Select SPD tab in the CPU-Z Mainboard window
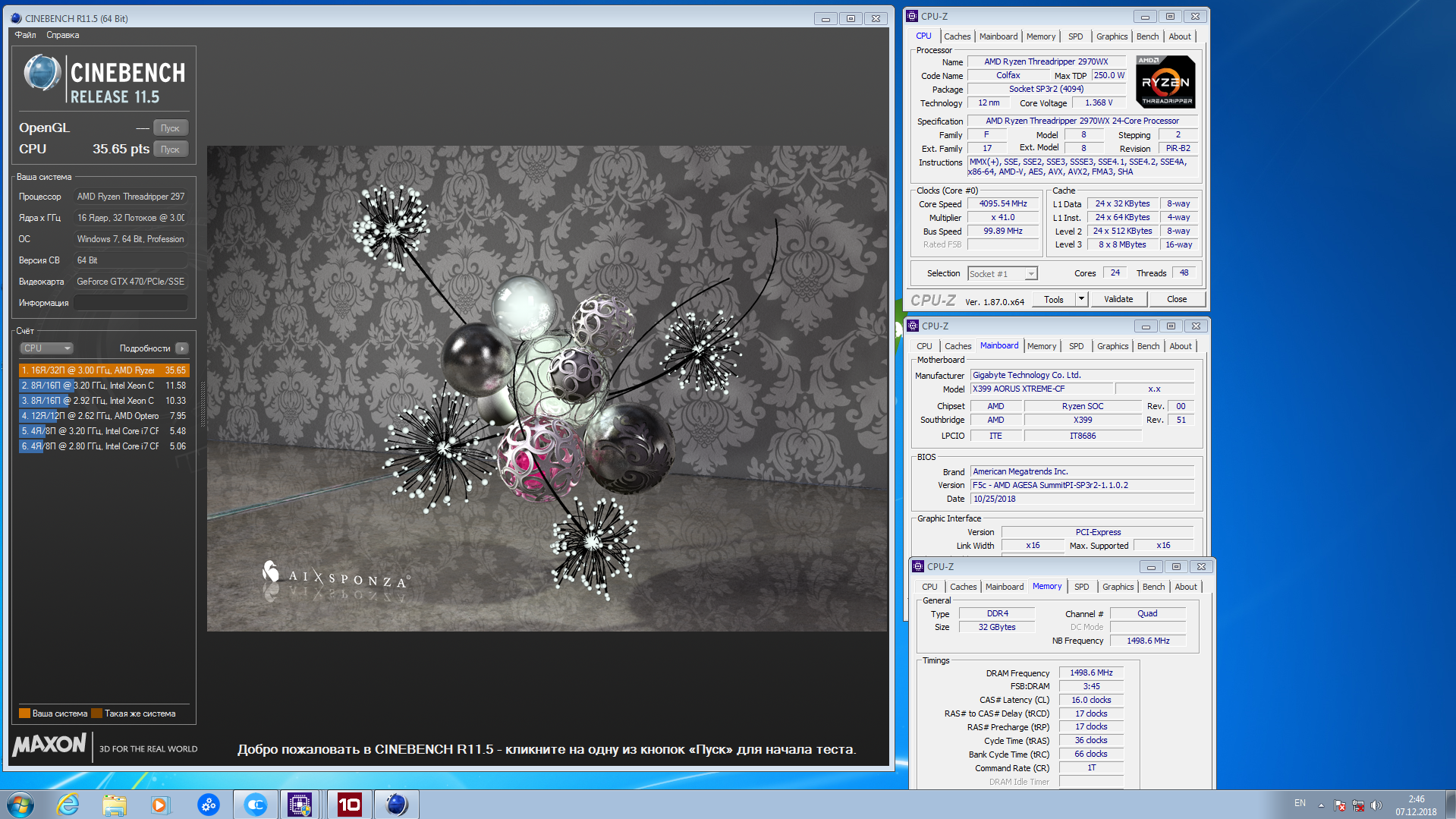Viewport: 1456px width, 819px height. tap(1076, 346)
